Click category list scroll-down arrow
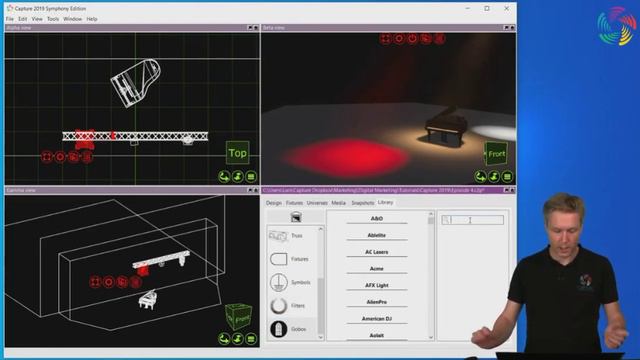Viewport: 640px width, 360px height. (x=320, y=337)
